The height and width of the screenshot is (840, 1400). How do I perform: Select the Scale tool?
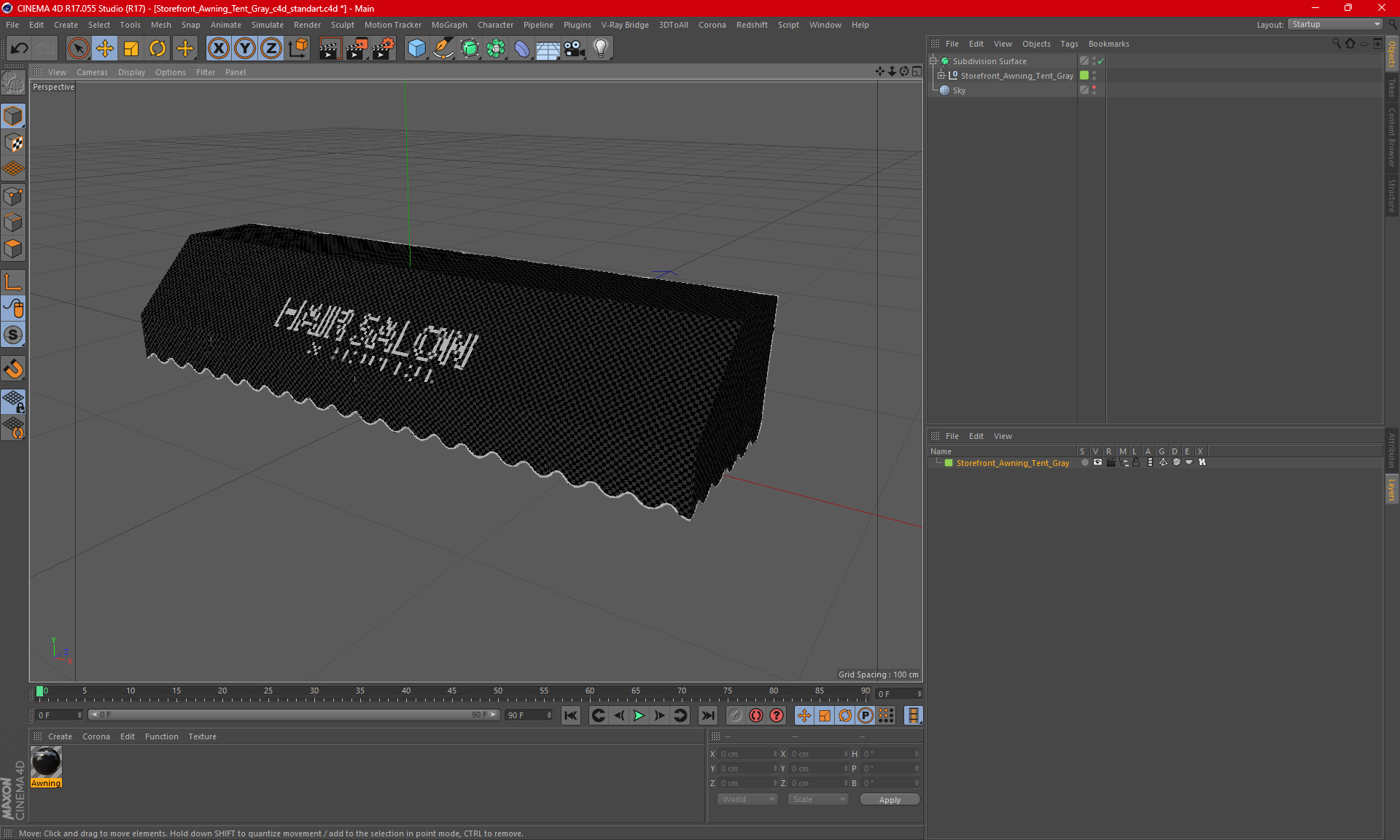pyautogui.click(x=131, y=48)
